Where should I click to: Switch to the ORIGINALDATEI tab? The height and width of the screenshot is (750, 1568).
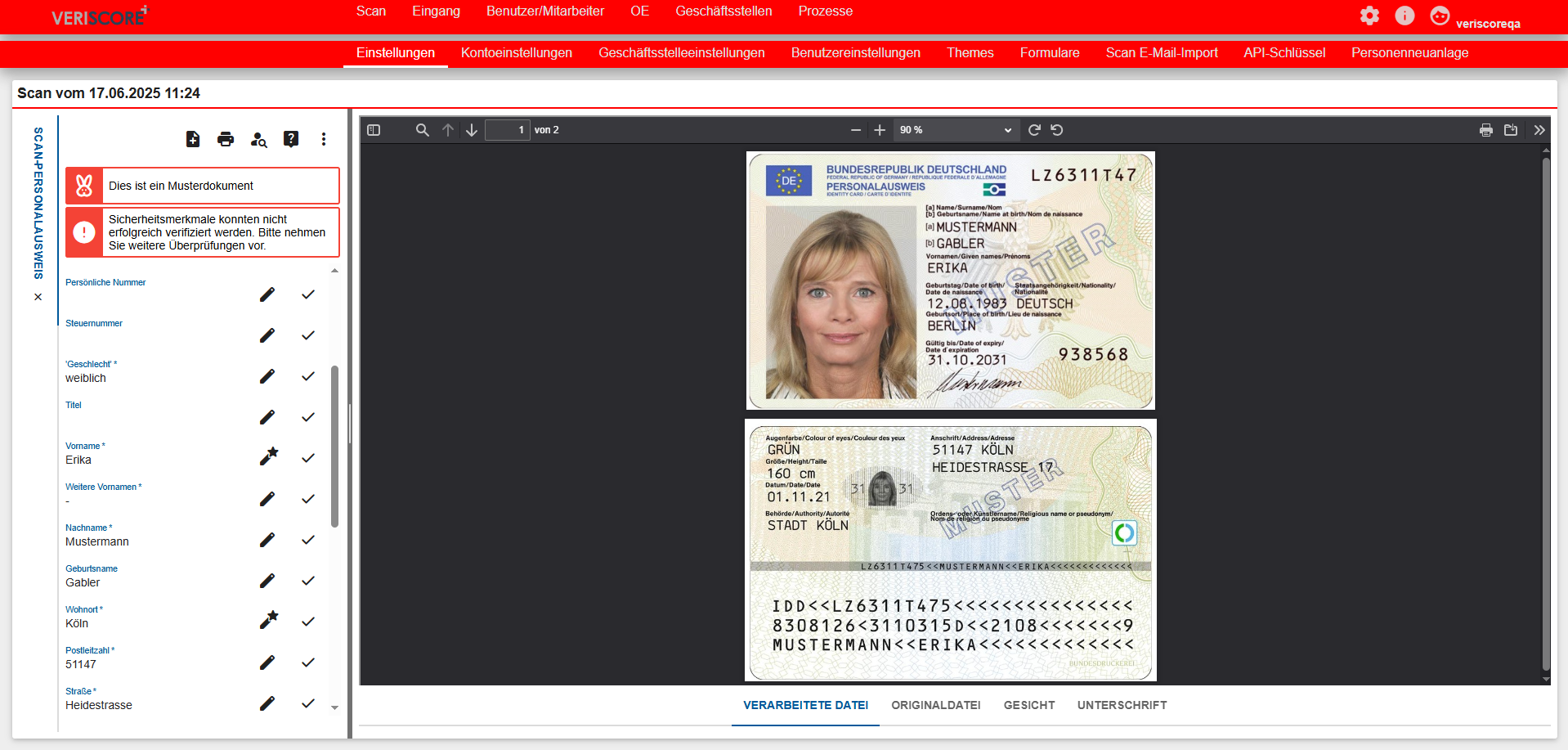[935, 705]
